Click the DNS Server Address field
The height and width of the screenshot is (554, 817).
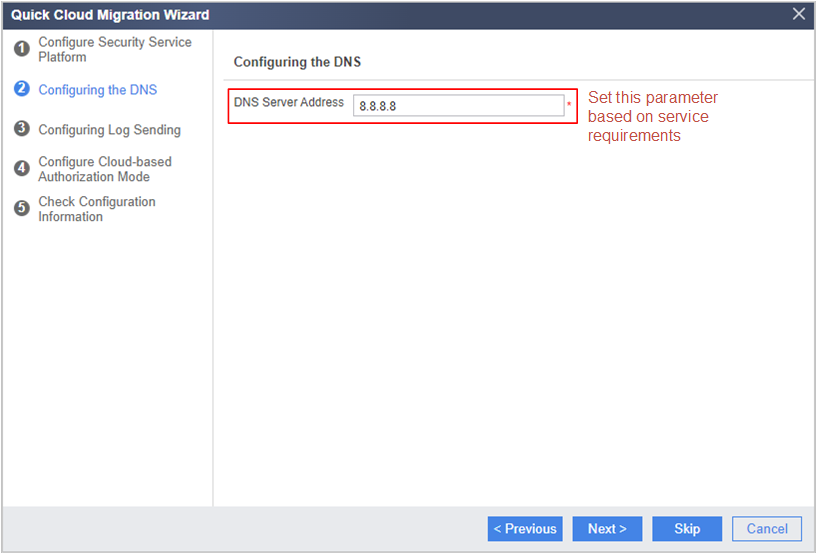(459, 106)
